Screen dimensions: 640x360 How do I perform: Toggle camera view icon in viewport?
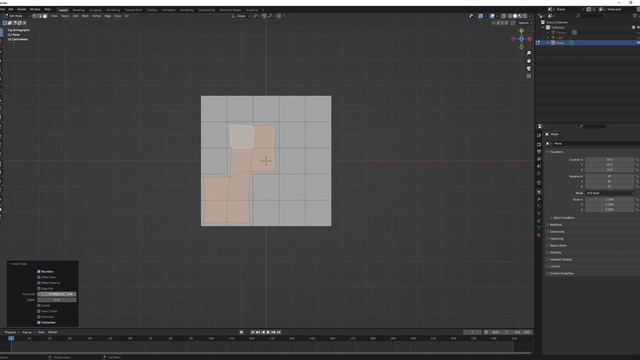529,68
